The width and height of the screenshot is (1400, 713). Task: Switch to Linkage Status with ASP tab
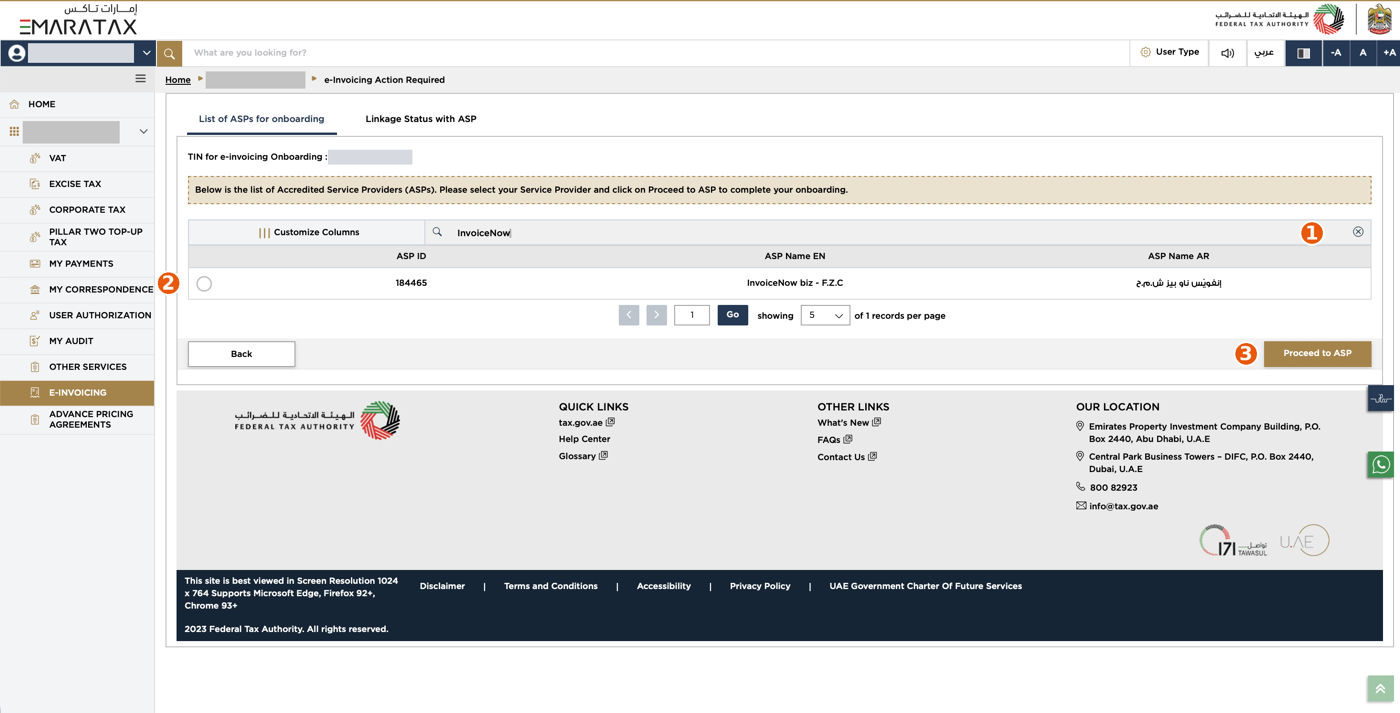[421, 119]
